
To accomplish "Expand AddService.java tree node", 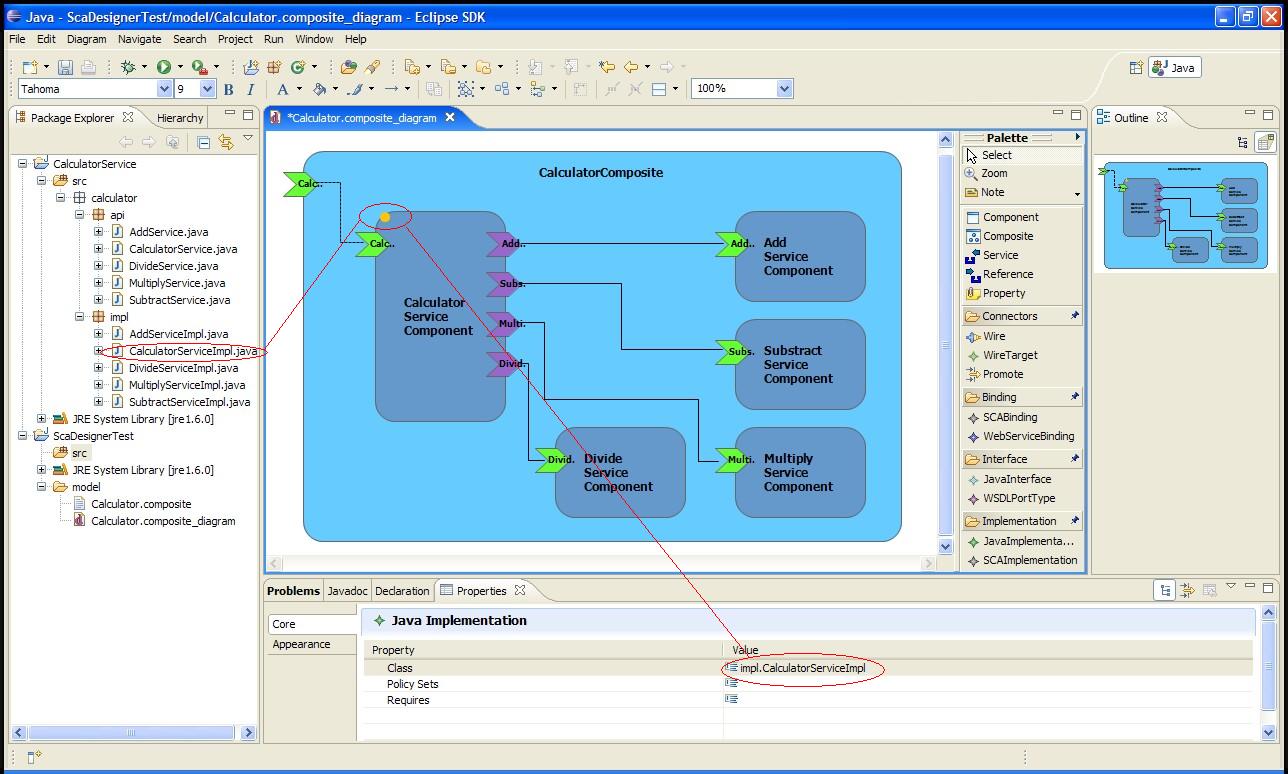I will click(98, 232).
